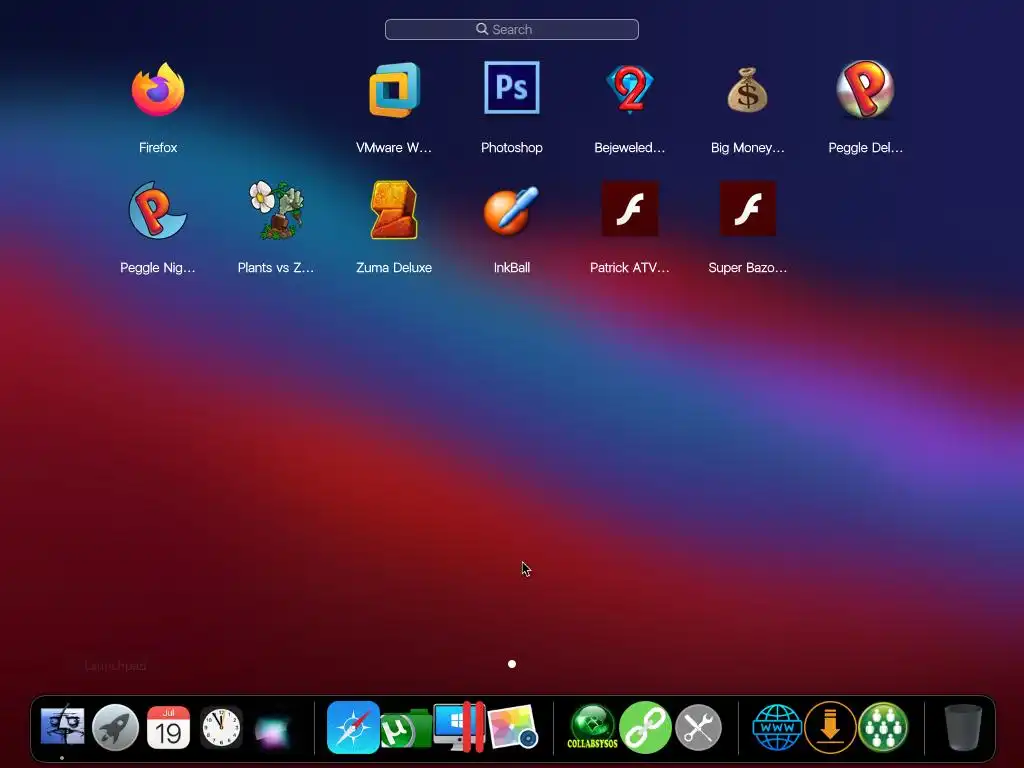Open the Calendar icon showing 19
The height and width of the screenshot is (768, 1024).
[168, 727]
